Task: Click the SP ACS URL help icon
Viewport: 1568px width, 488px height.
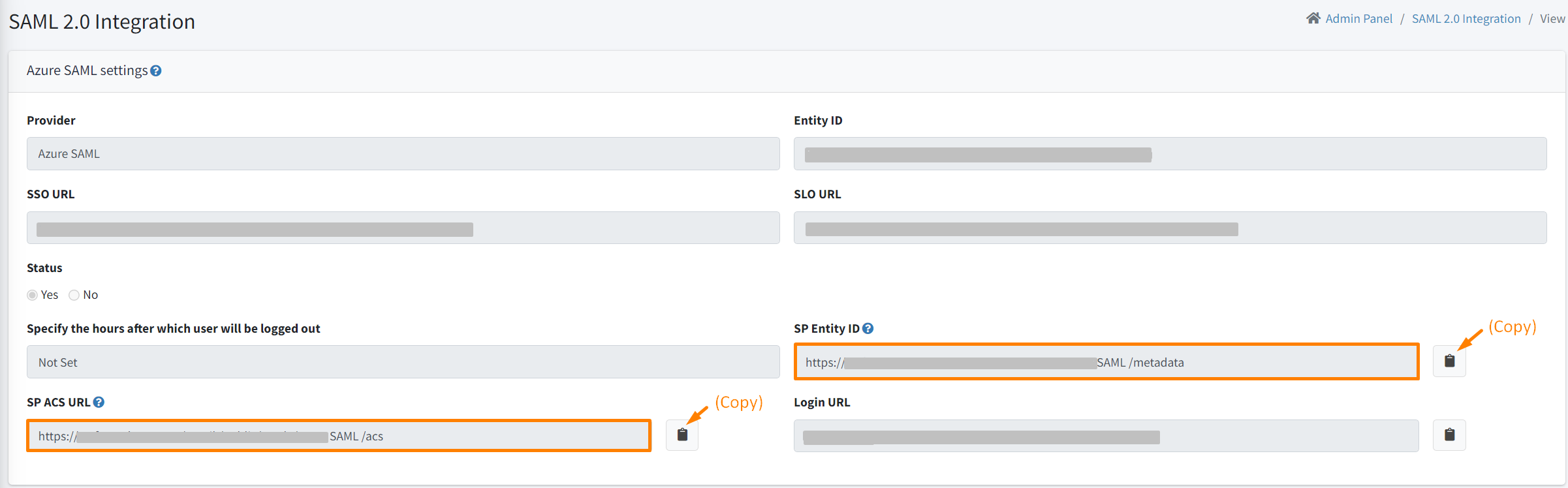Action: 99,403
